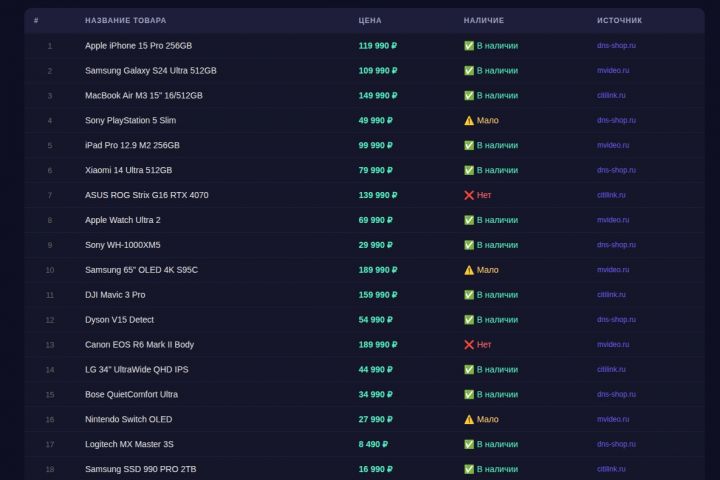Select the product name Canon EOS R6 Mark II Body
The height and width of the screenshot is (480, 720).
click(x=139, y=344)
